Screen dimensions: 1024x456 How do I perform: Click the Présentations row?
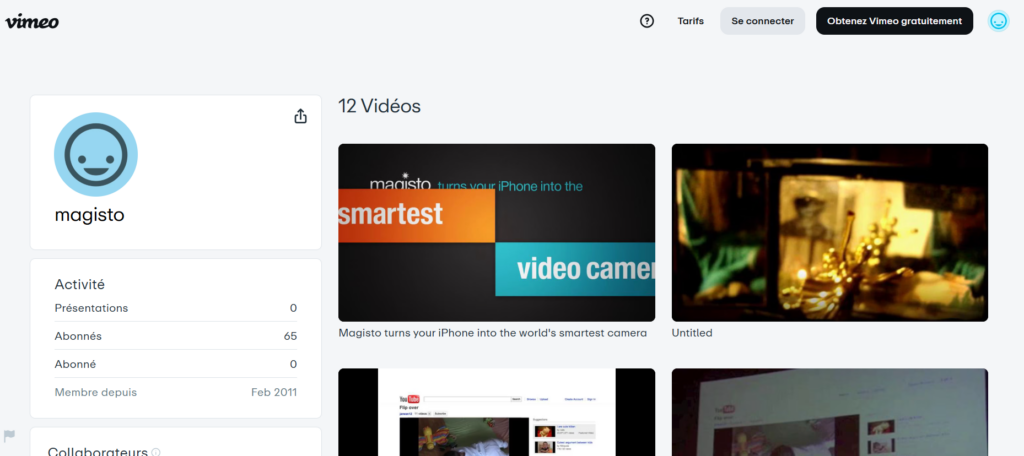click(x=176, y=308)
